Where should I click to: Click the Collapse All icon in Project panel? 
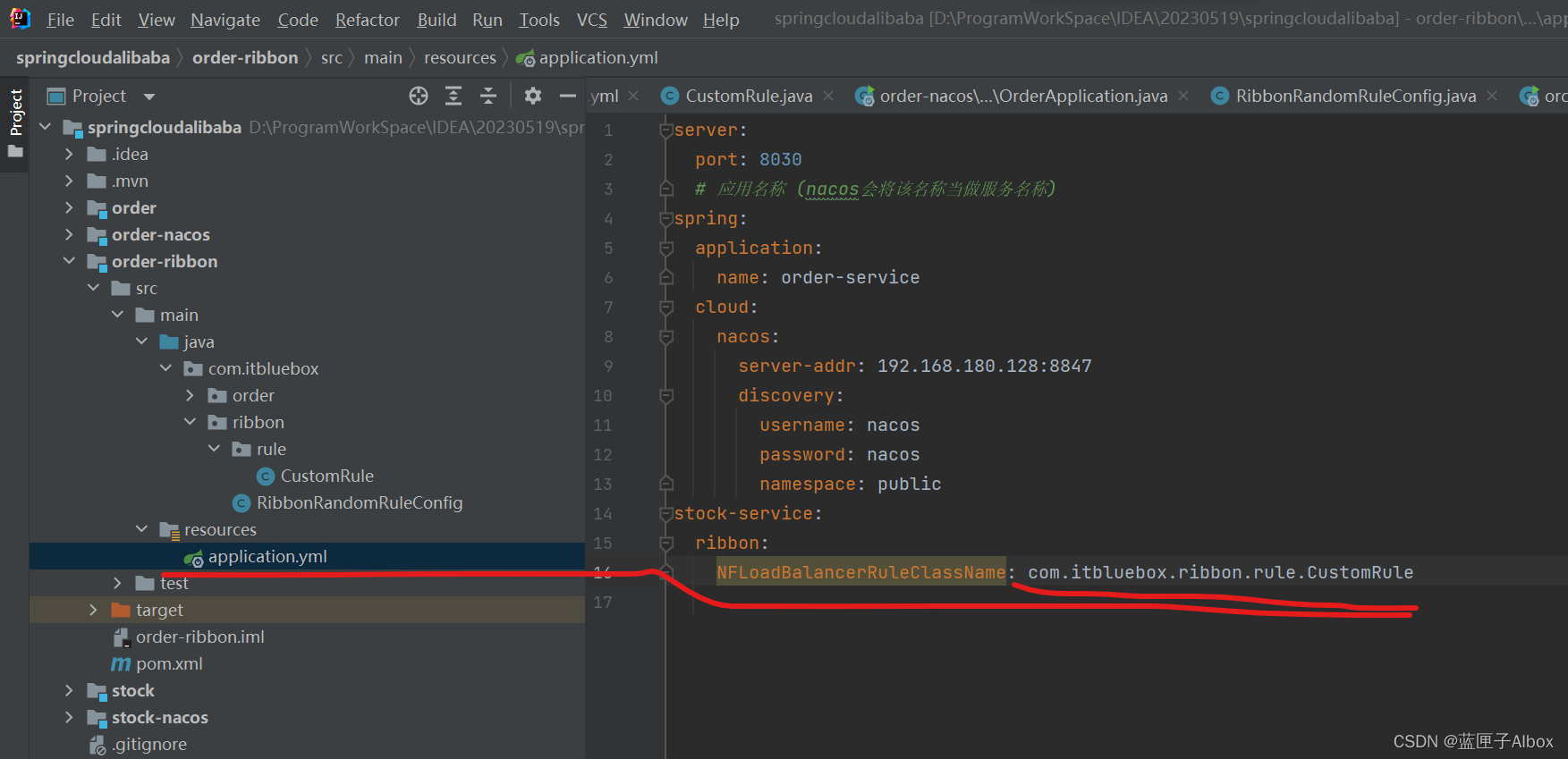click(x=488, y=96)
